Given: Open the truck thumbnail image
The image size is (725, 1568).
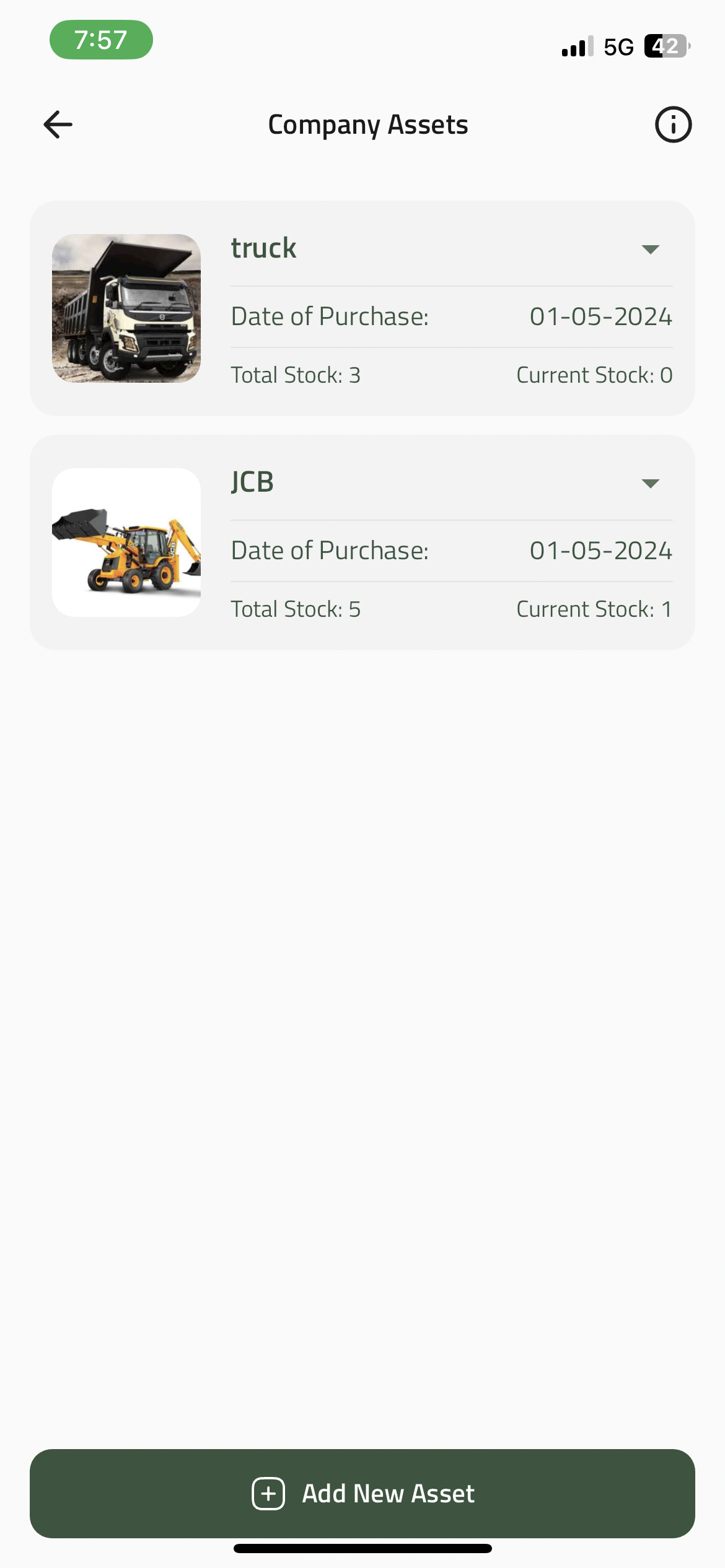Looking at the screenshot, I should [x=126, y=308].
